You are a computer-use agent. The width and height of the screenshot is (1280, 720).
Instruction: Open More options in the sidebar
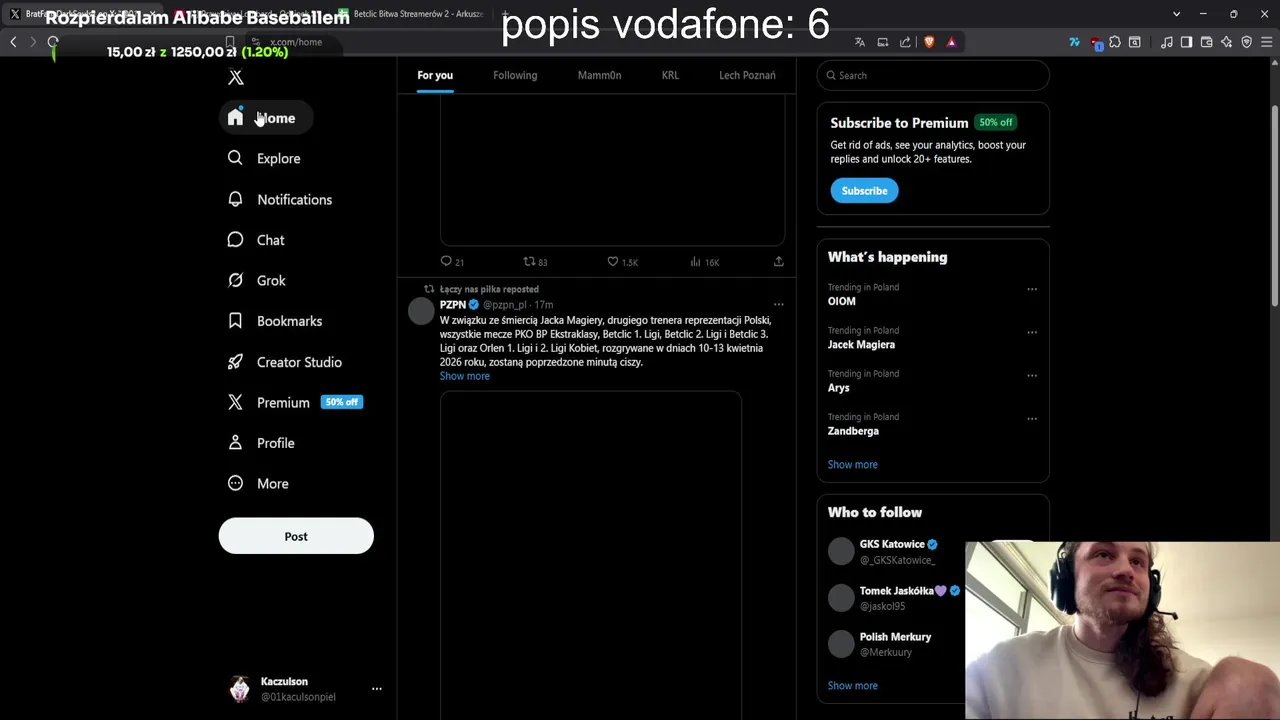coord(258,483)
